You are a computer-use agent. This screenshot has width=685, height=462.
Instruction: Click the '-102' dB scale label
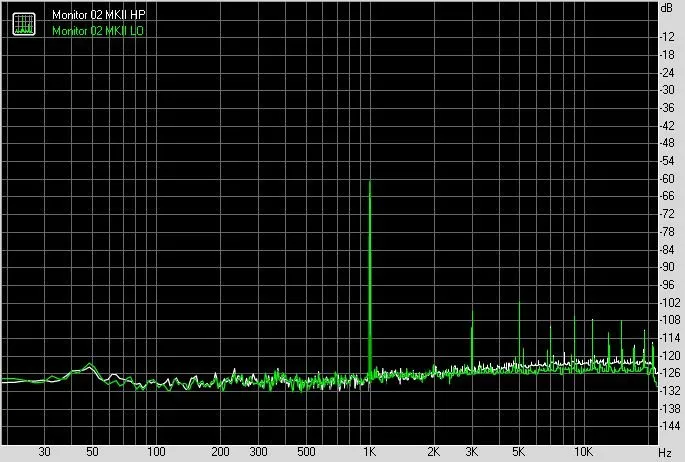tap(669, 302)
